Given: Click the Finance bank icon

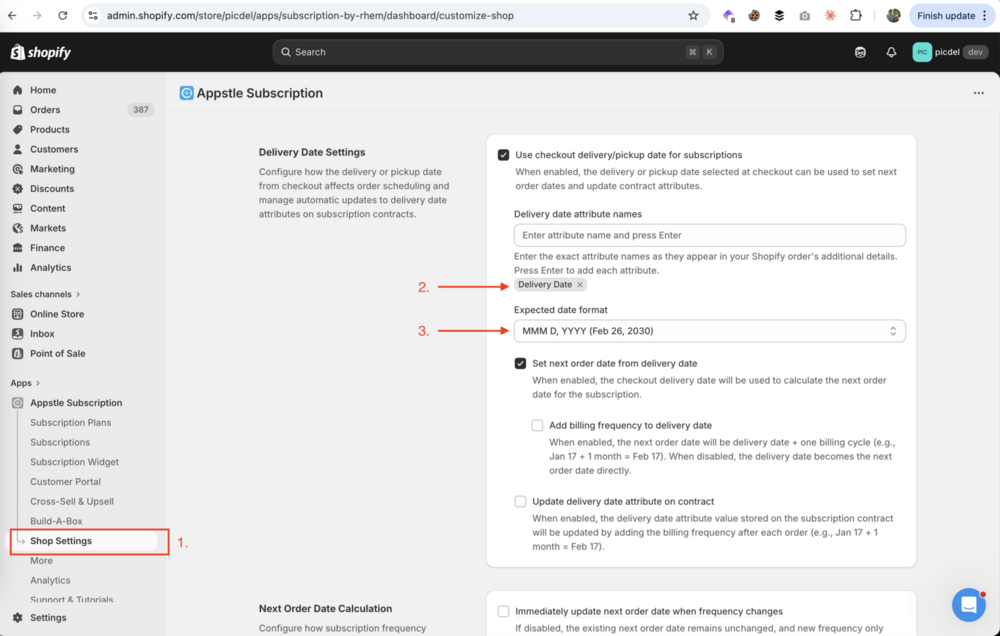Looking at the screenshot, I should click(18, 248).
